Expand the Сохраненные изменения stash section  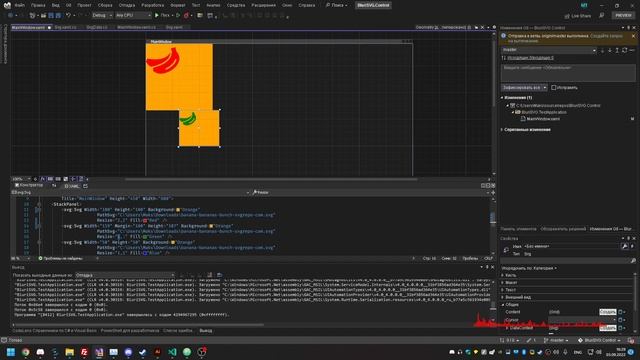pyautogui.click(x=502, y=130)
